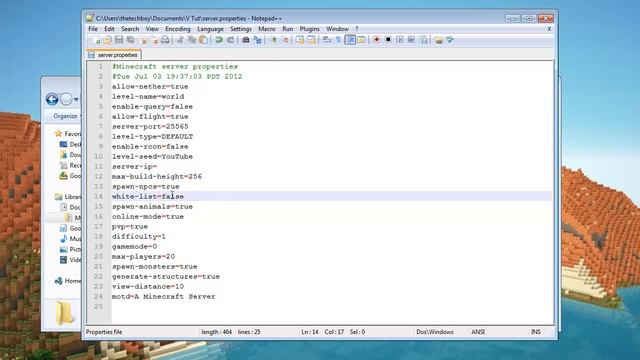This screenshot has width=640, height=360.
Task: Click the Save Recorded Macro icon
Action: click(x=424, y=40)
